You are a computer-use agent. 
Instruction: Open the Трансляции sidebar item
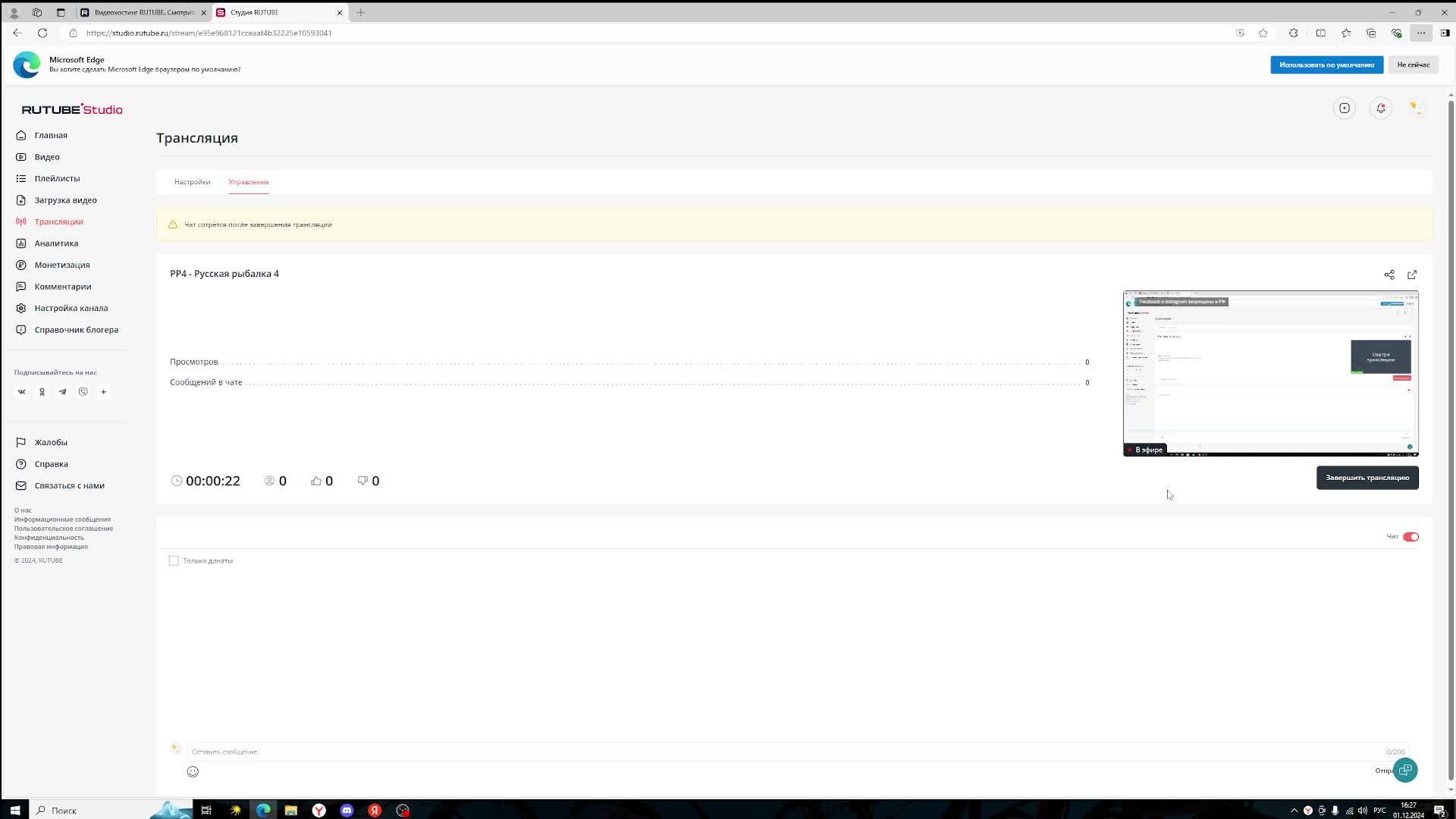[58, 221]
